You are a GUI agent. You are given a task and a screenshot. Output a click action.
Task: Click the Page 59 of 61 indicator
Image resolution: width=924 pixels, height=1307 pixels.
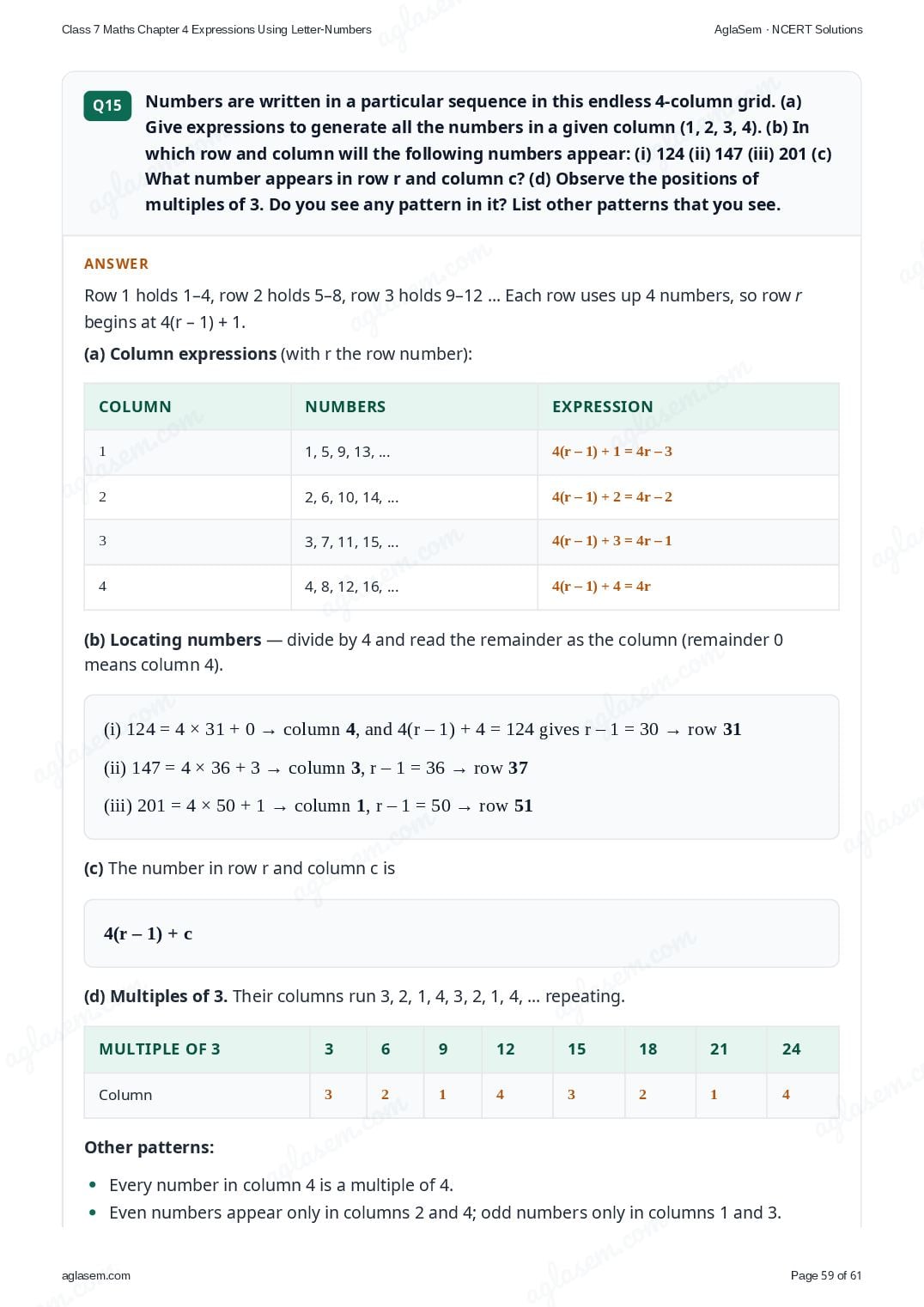coord(826,1275)
